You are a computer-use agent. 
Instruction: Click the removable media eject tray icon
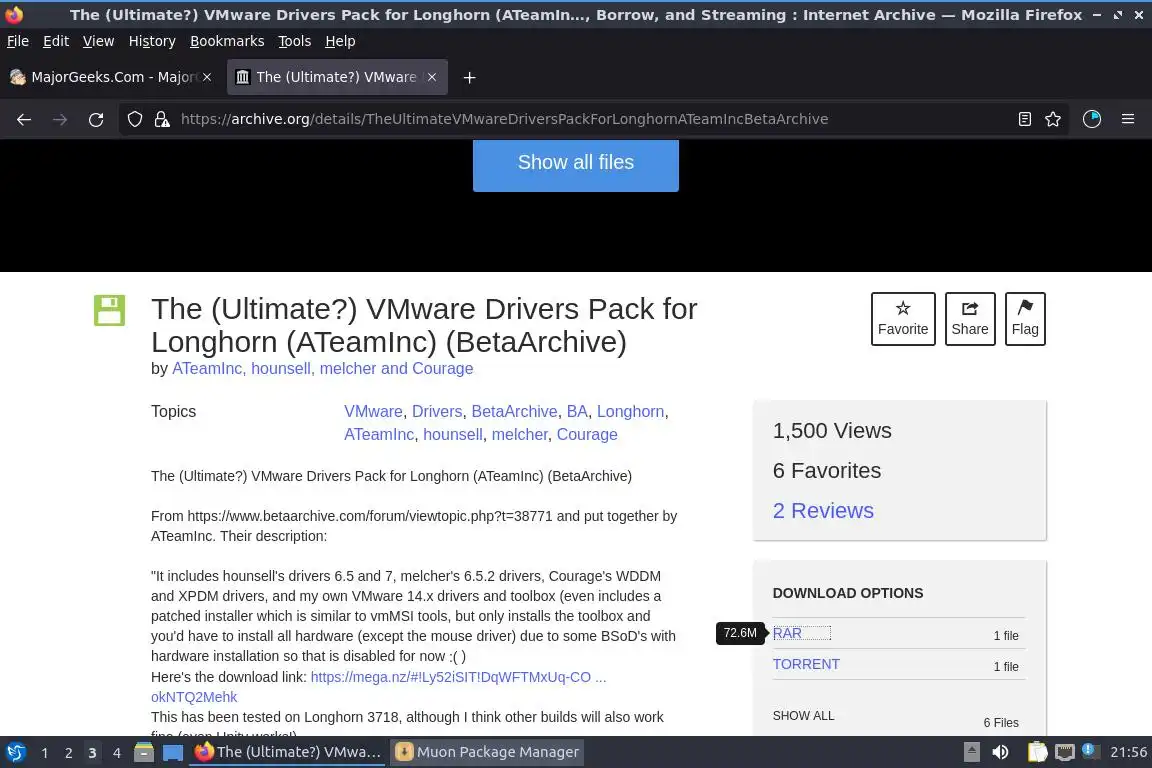[971, 752]
